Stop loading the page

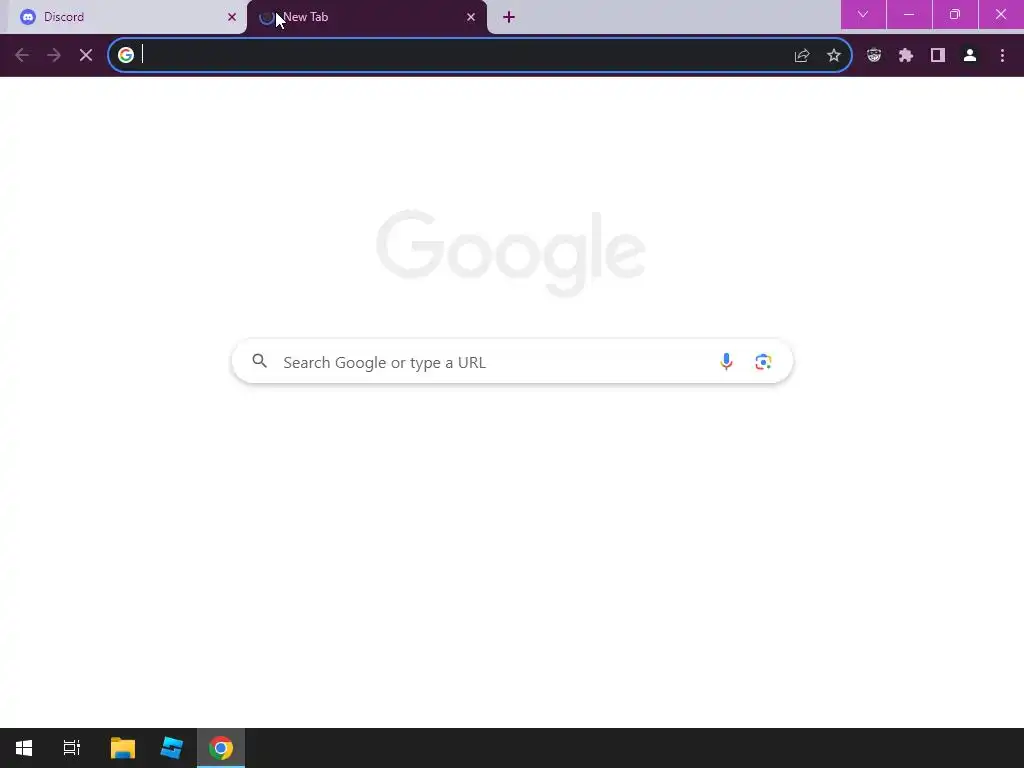[86, 56]
